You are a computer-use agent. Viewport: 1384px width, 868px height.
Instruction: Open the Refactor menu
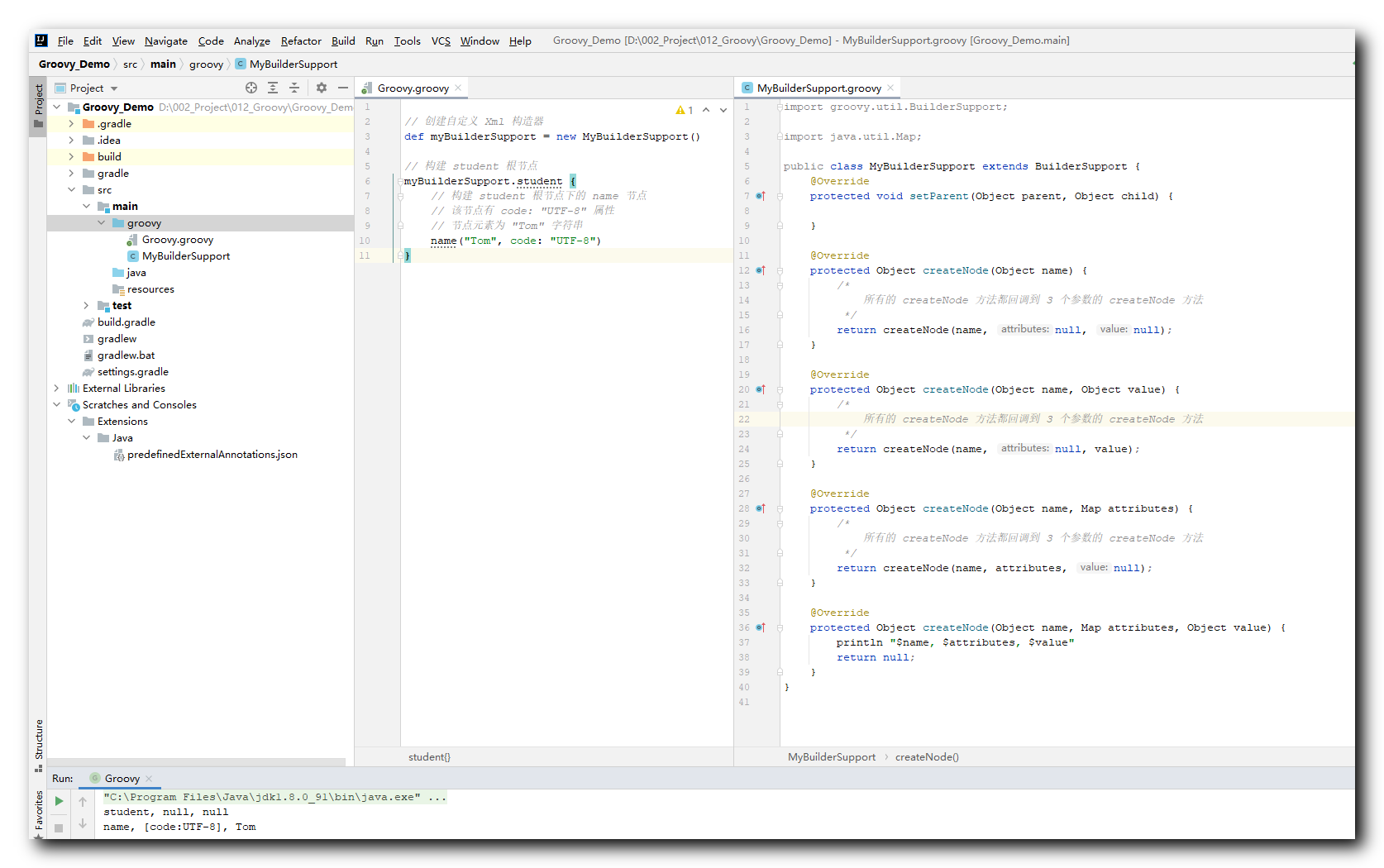300,41
